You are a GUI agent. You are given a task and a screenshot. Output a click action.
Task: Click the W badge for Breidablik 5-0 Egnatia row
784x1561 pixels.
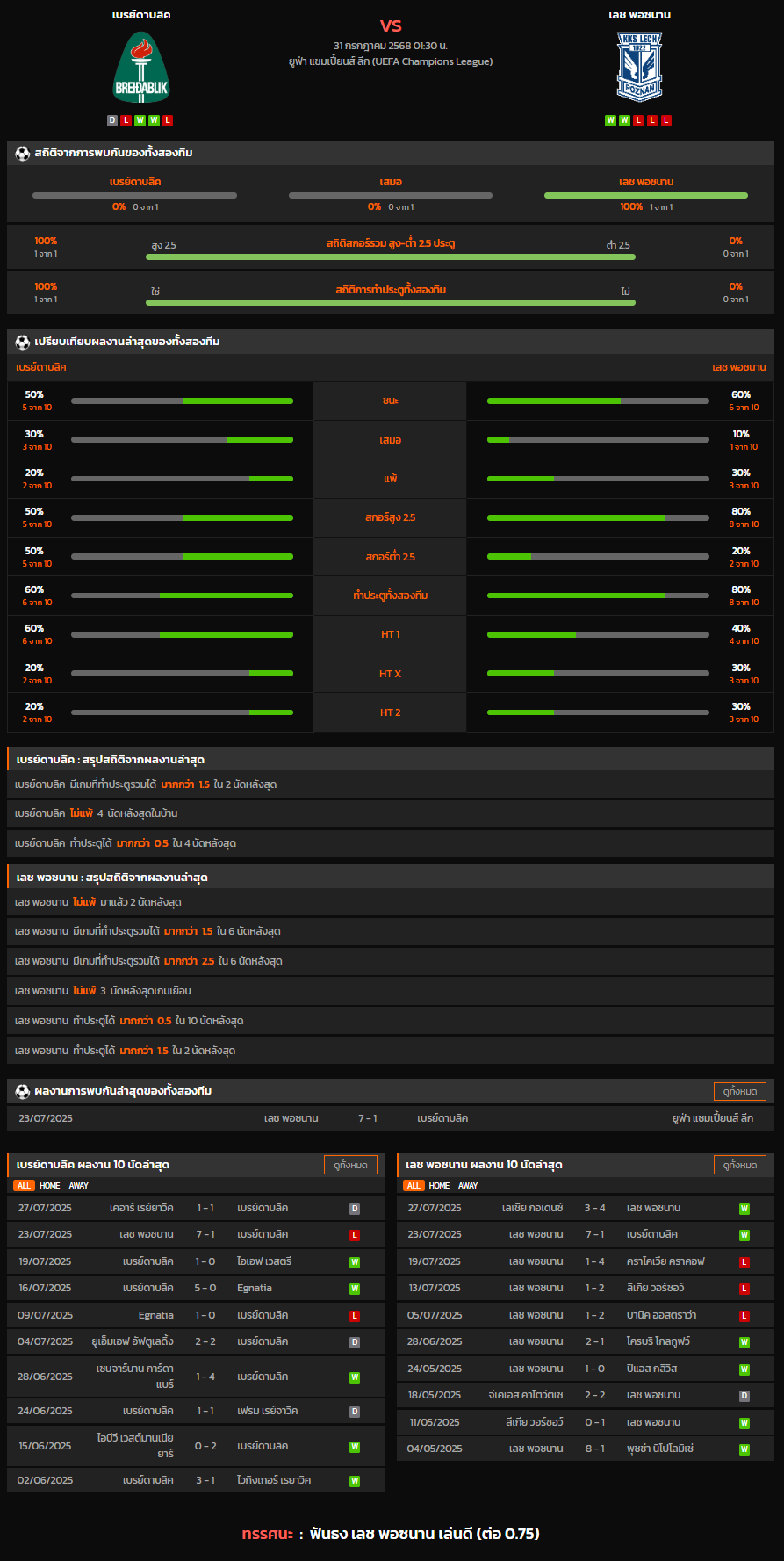pos(355,1289)
